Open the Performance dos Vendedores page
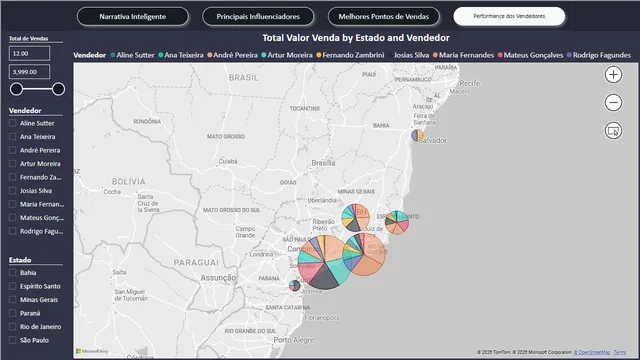 point(509,16)
